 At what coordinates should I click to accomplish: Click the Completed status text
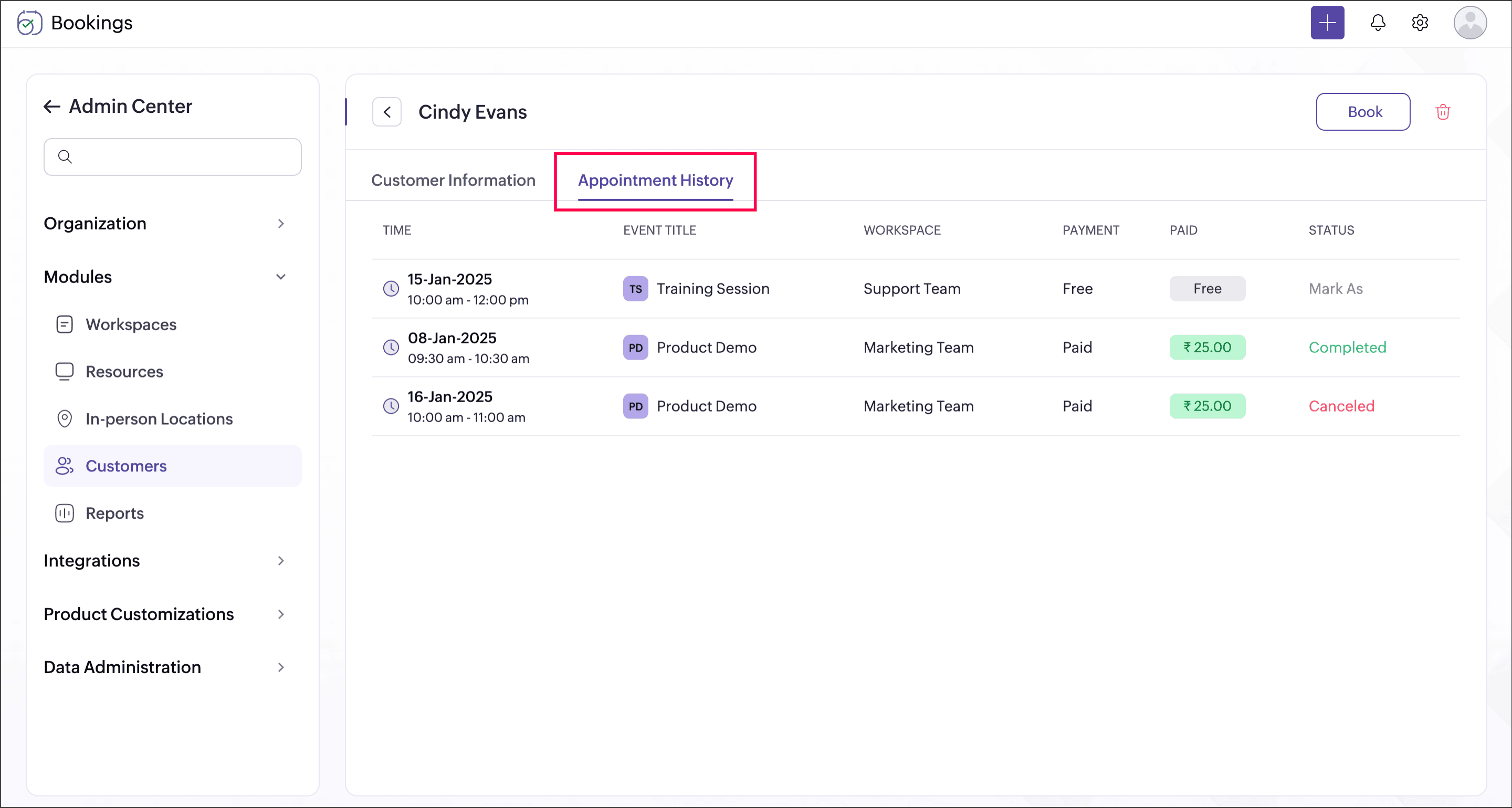pyautogui.click(x=1347, y=348)
